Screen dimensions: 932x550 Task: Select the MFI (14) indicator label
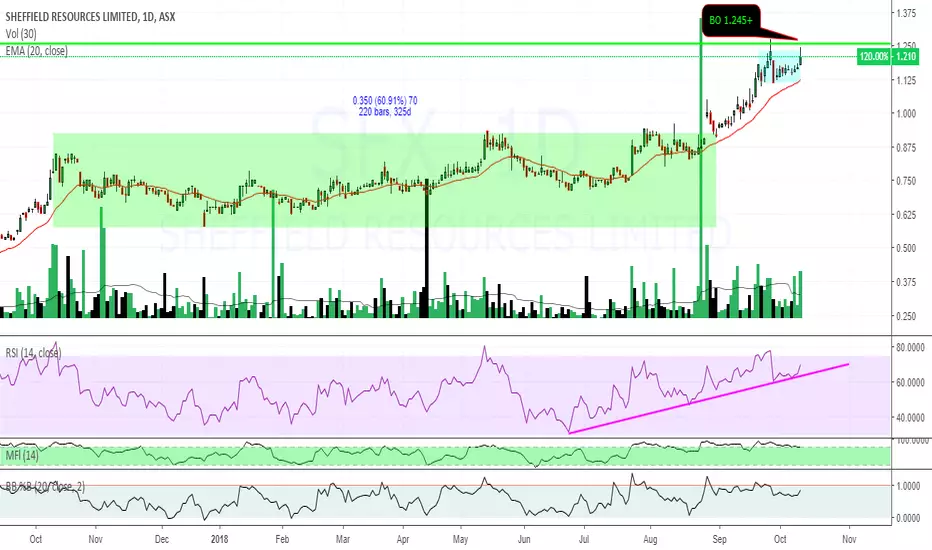tap(22, 455)
